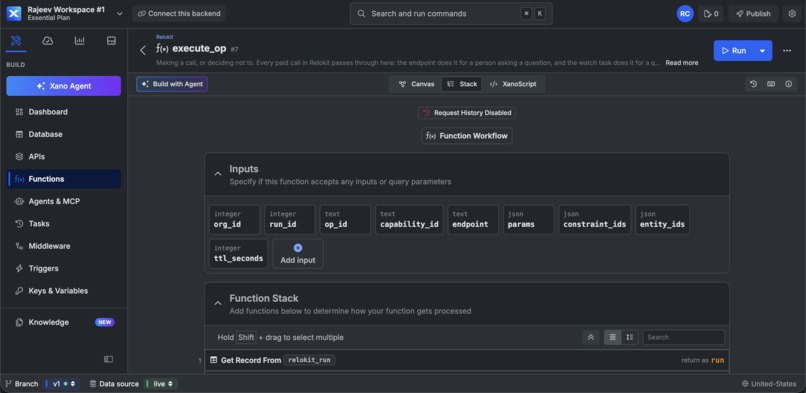806x393 pixels.
Task: Open Agents & MCP in sidebar
Action: (64, 201)
